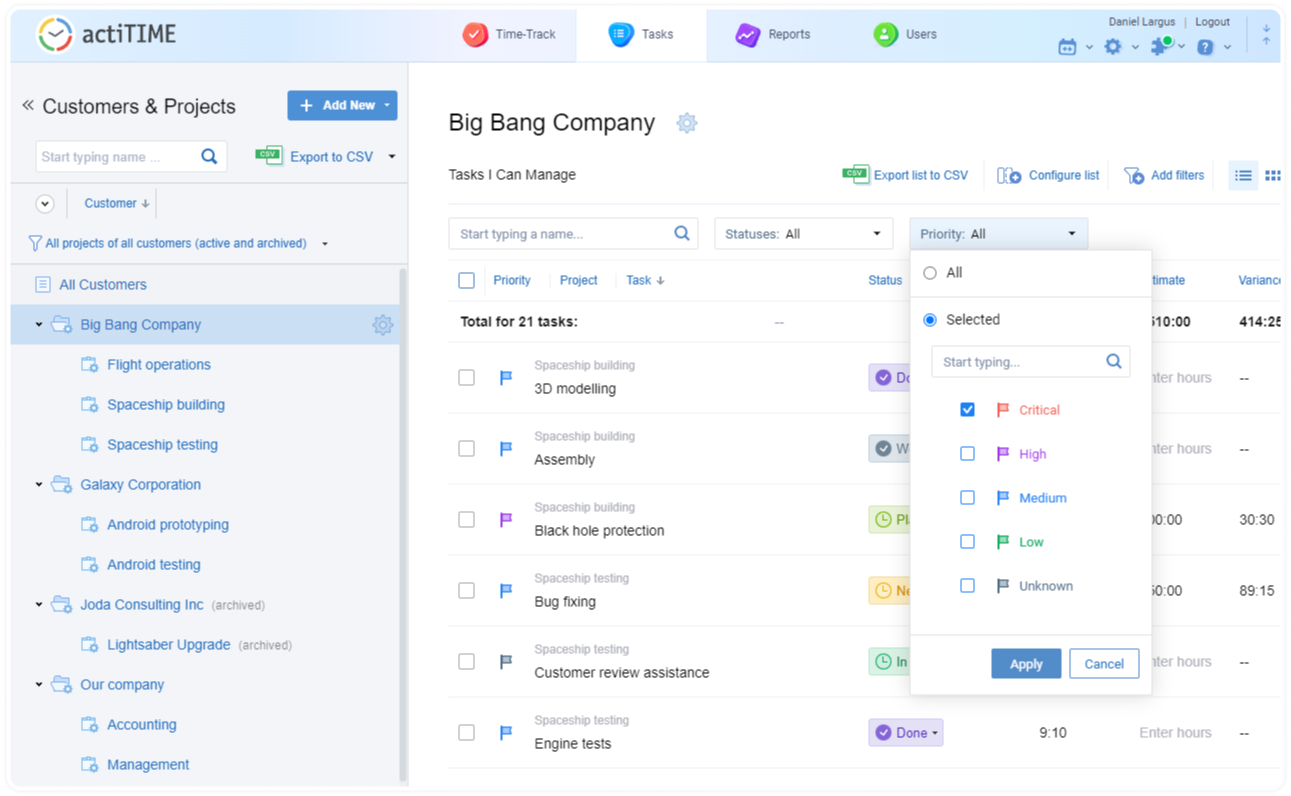Open the Users tab
The width and height of the screenshot is (1291, 796).
(x=906, y=34)
